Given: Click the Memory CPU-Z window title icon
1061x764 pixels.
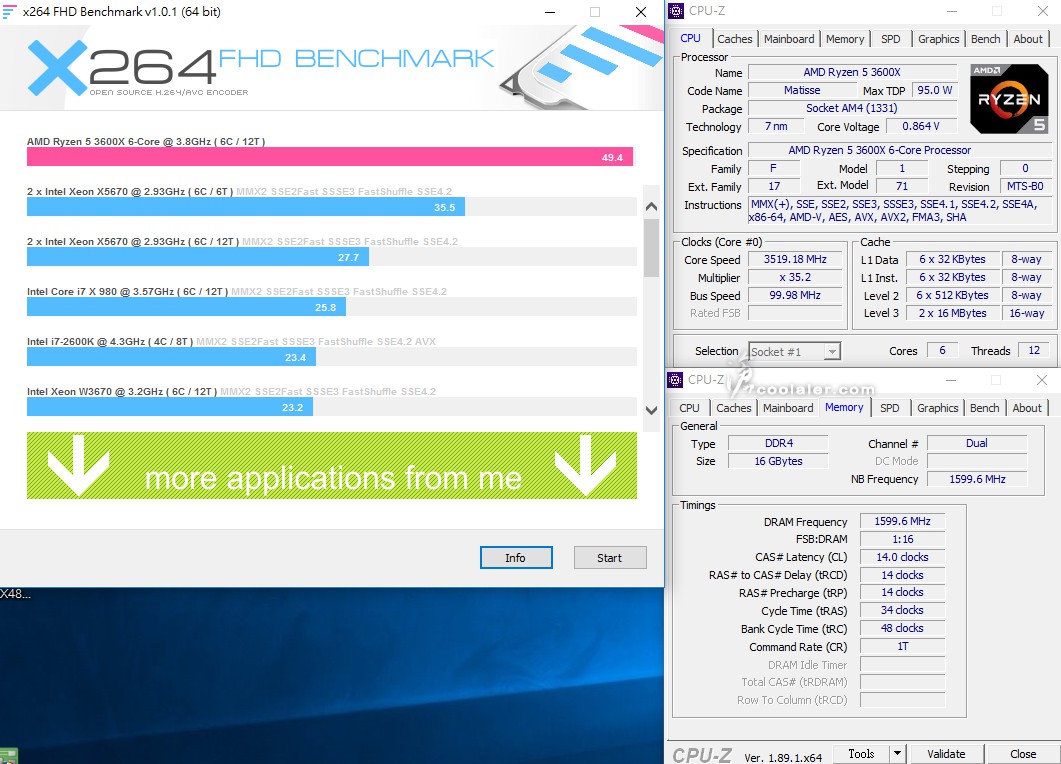Looking at the screenshot, I should click(x=676, y=380).
